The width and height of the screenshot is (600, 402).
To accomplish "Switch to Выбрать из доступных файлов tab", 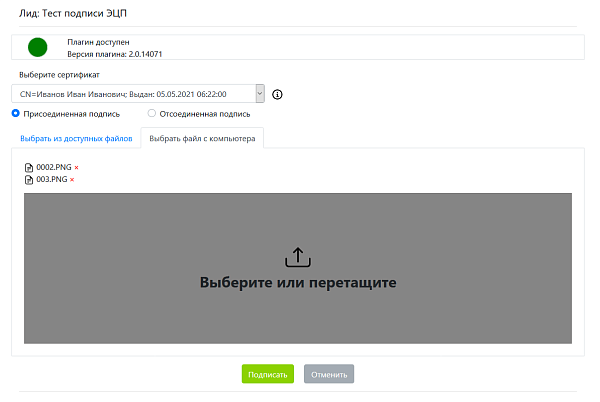I will tap(76, 138).
